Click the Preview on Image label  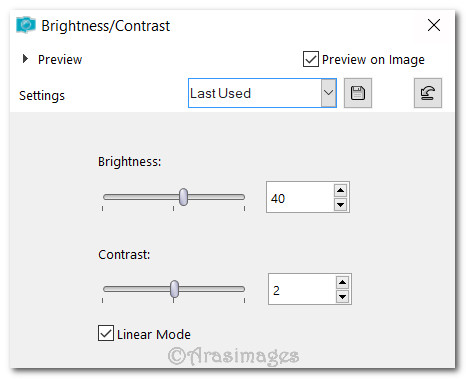(373, 60)
